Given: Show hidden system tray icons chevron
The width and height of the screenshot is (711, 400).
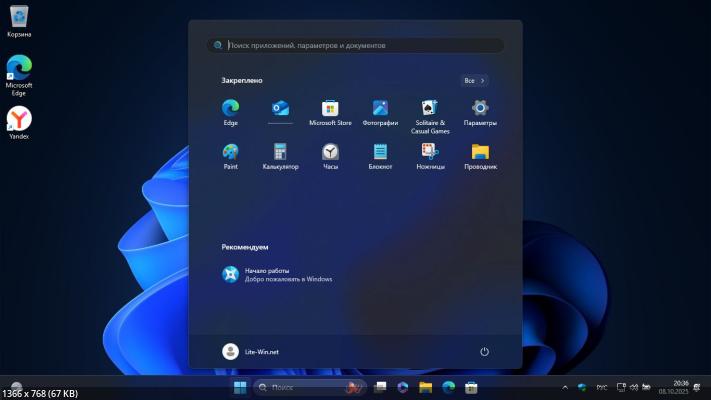Looking at the screenshot, I should pos(565,387).
